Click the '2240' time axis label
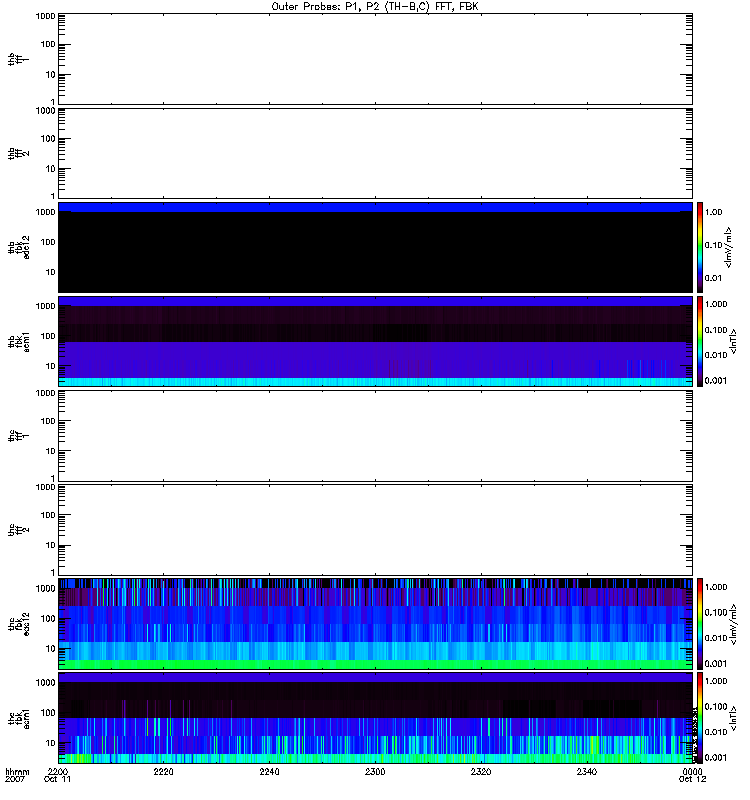This screenshot has height=800, width=750. pyautogui.click(x=269, y=771)
